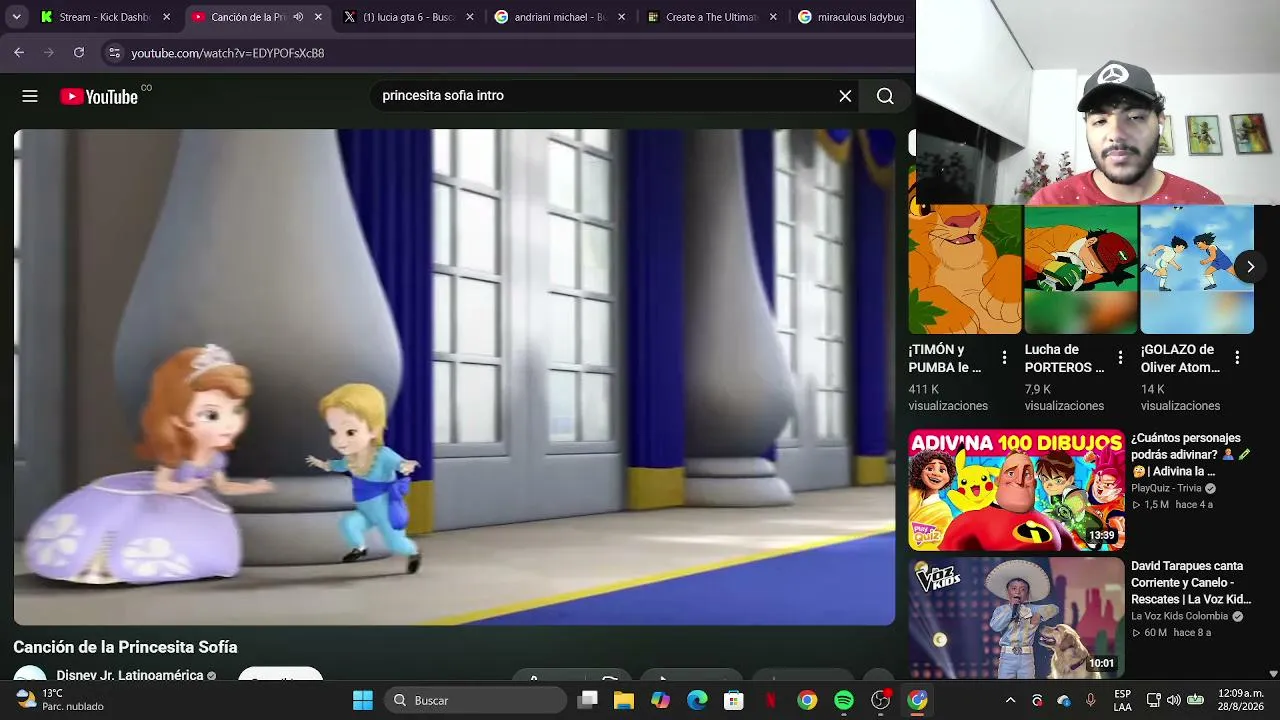Close the Stream - Kick Dashboard tab

[x=166, y=17]
